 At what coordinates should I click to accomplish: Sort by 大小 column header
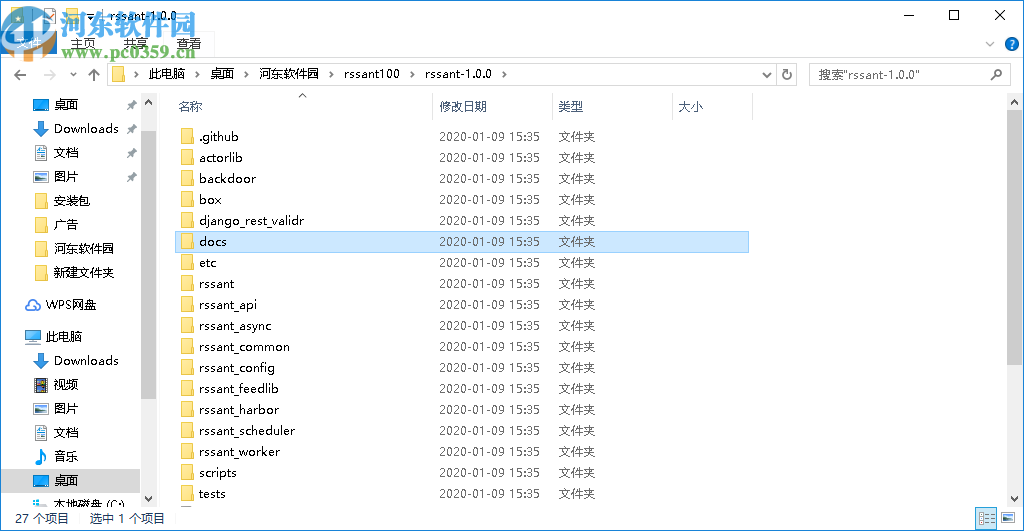[x=690, y=106]
